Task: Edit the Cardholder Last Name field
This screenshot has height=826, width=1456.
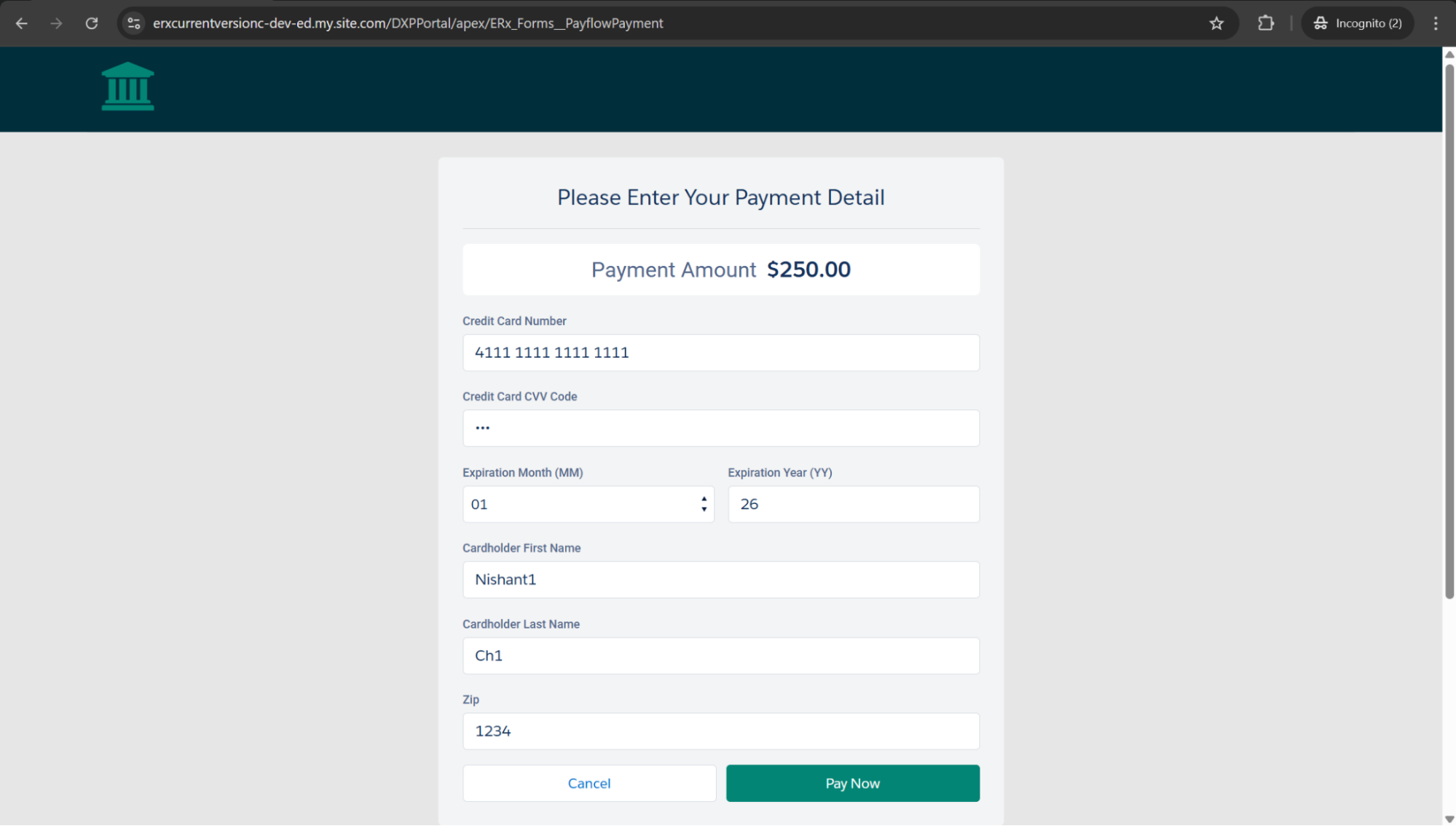Action: point(720,656)
